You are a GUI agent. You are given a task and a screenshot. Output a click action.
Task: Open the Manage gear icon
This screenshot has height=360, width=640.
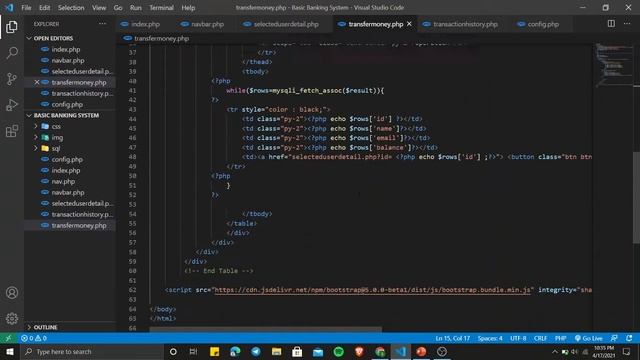coord(12,318)
